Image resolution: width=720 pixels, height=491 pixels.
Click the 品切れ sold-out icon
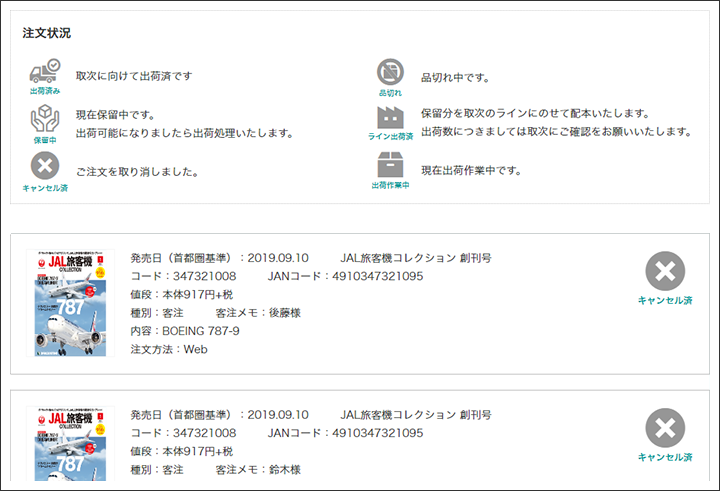[390, 72]
